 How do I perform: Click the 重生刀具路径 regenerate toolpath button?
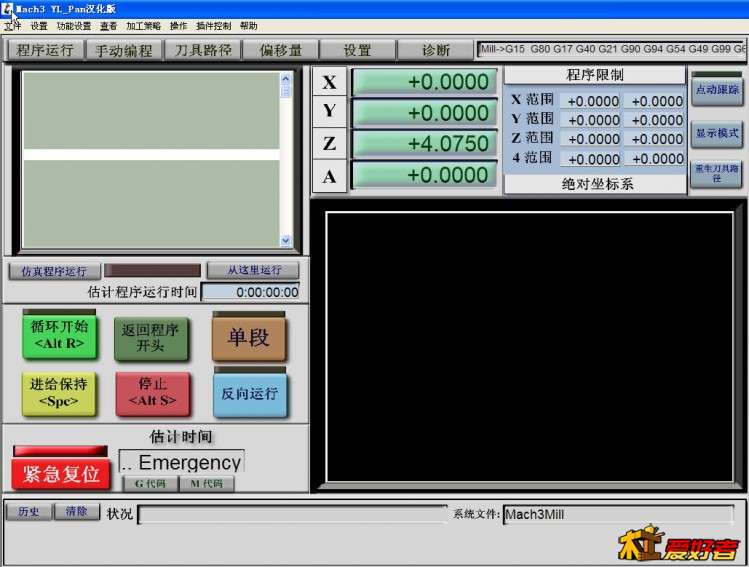pyautogui.click(x=716, y=173)
